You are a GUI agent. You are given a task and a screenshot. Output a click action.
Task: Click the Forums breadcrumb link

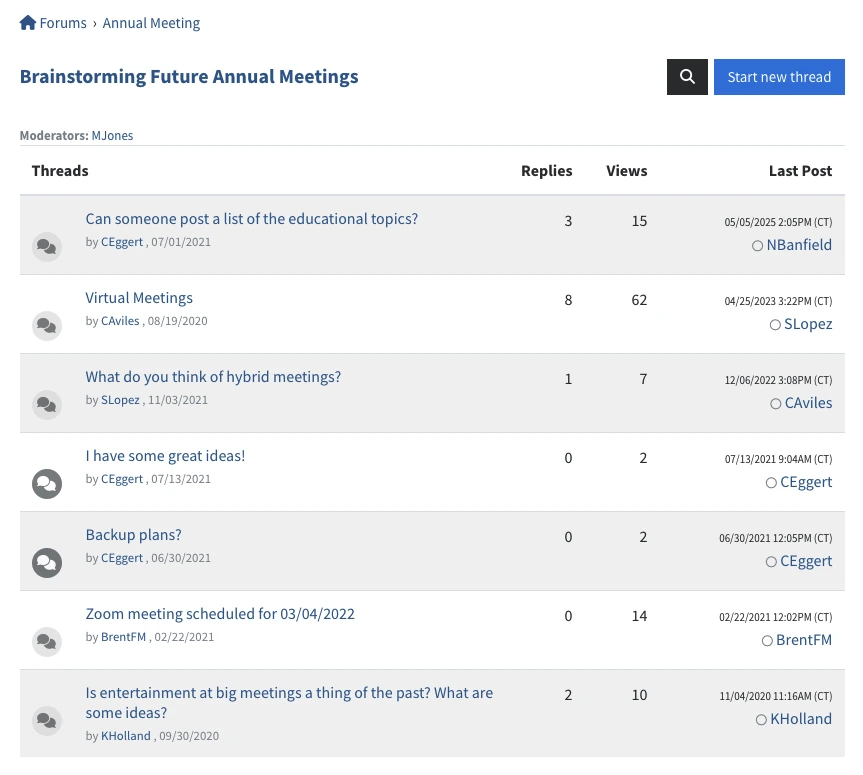point(63,22)
